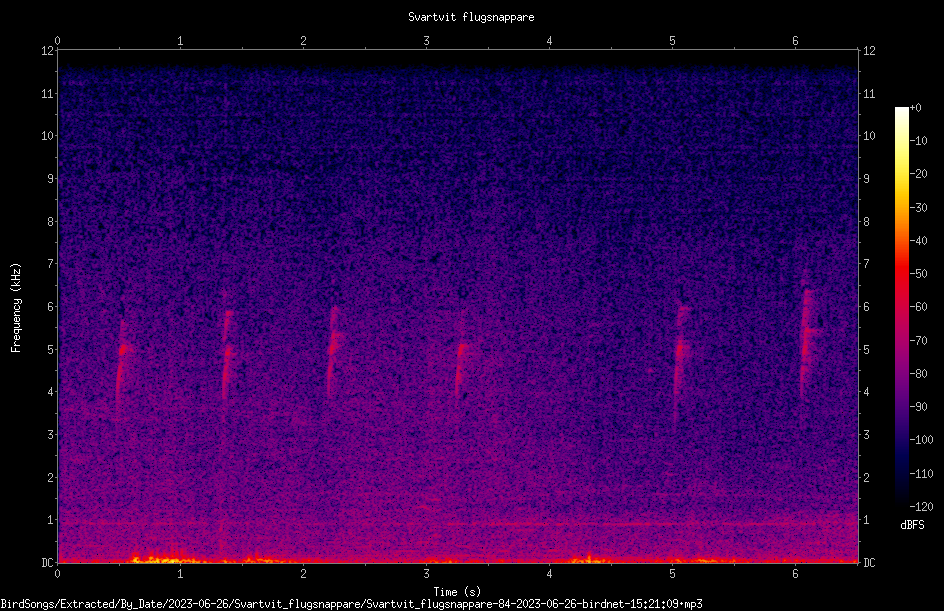Click the color scale gradient bar
Image resolution: width=944 pixels, height=611 pixels.
point(901,306)
